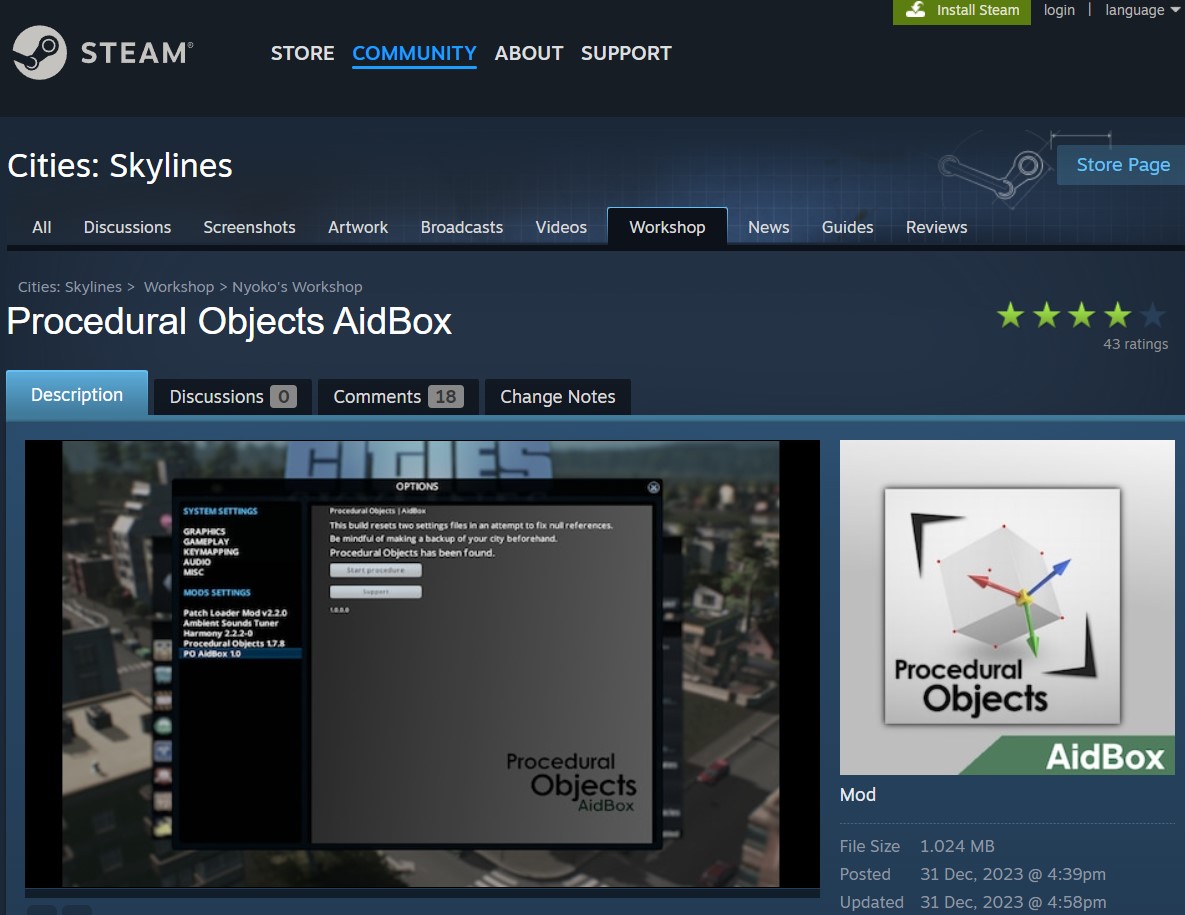Screen dimensions: 1185x915
Task: Click the Install Steam button
Action: [961, 11]
